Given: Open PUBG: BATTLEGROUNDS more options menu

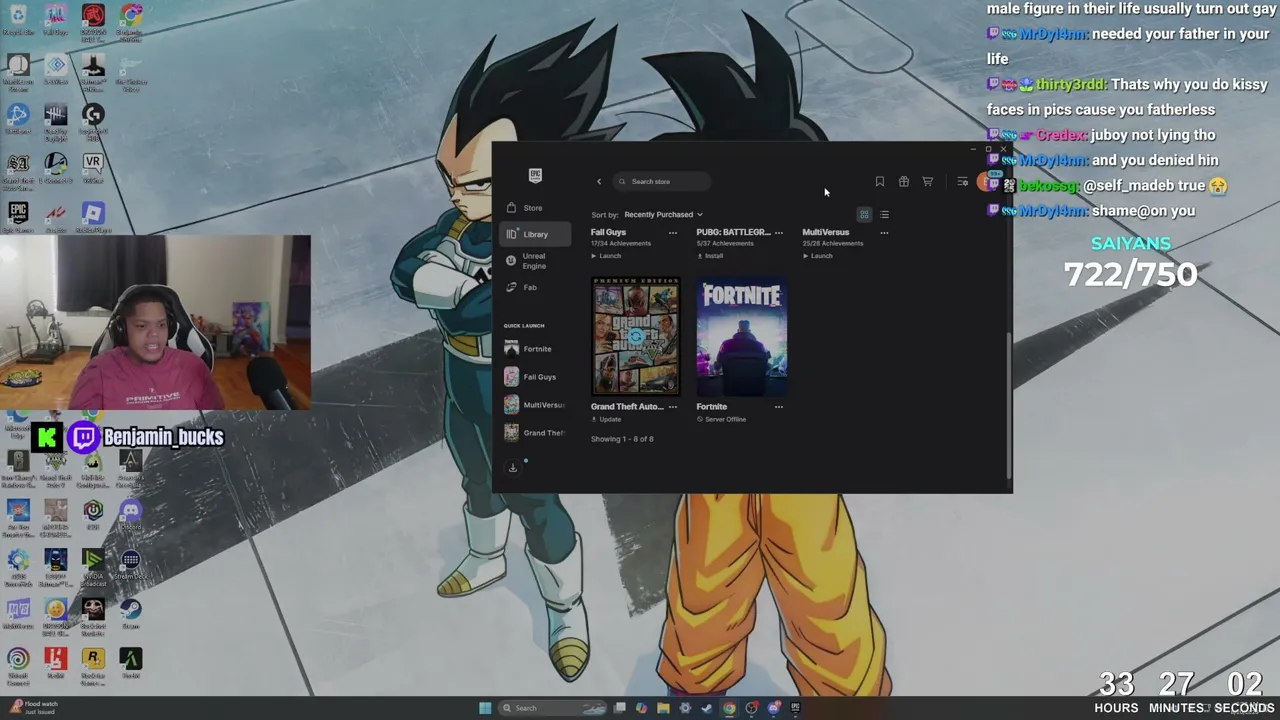Looking at the screenshot, I should coord(778,233).
